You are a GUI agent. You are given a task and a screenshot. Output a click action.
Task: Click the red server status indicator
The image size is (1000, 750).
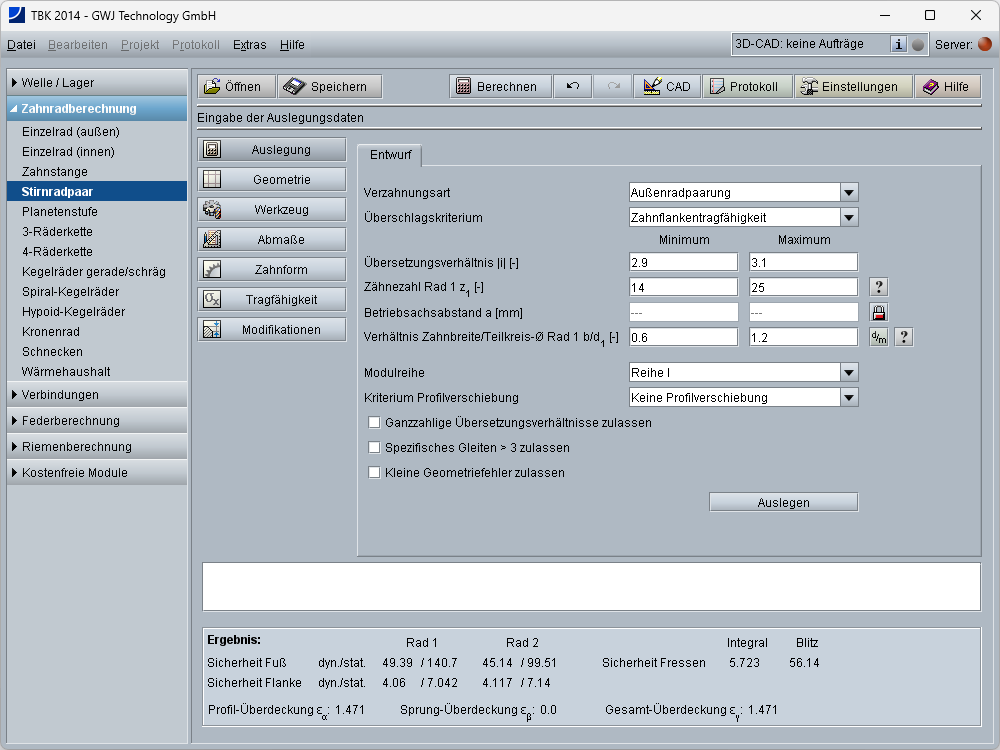985,44
